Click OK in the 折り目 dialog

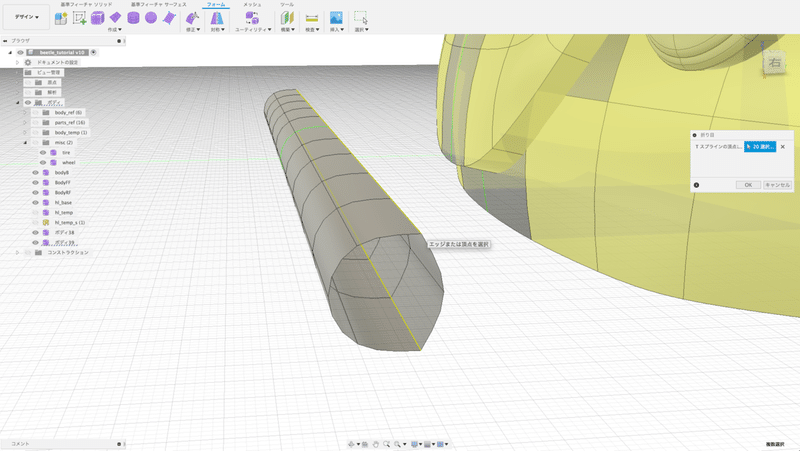click(x=748, y=185)
